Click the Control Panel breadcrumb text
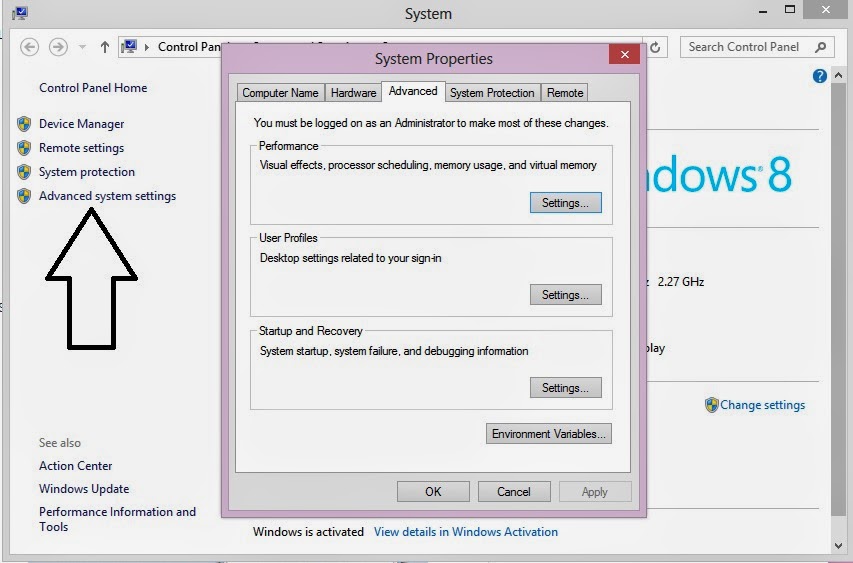This screenshot has height=563, width=853. (189, 47)
